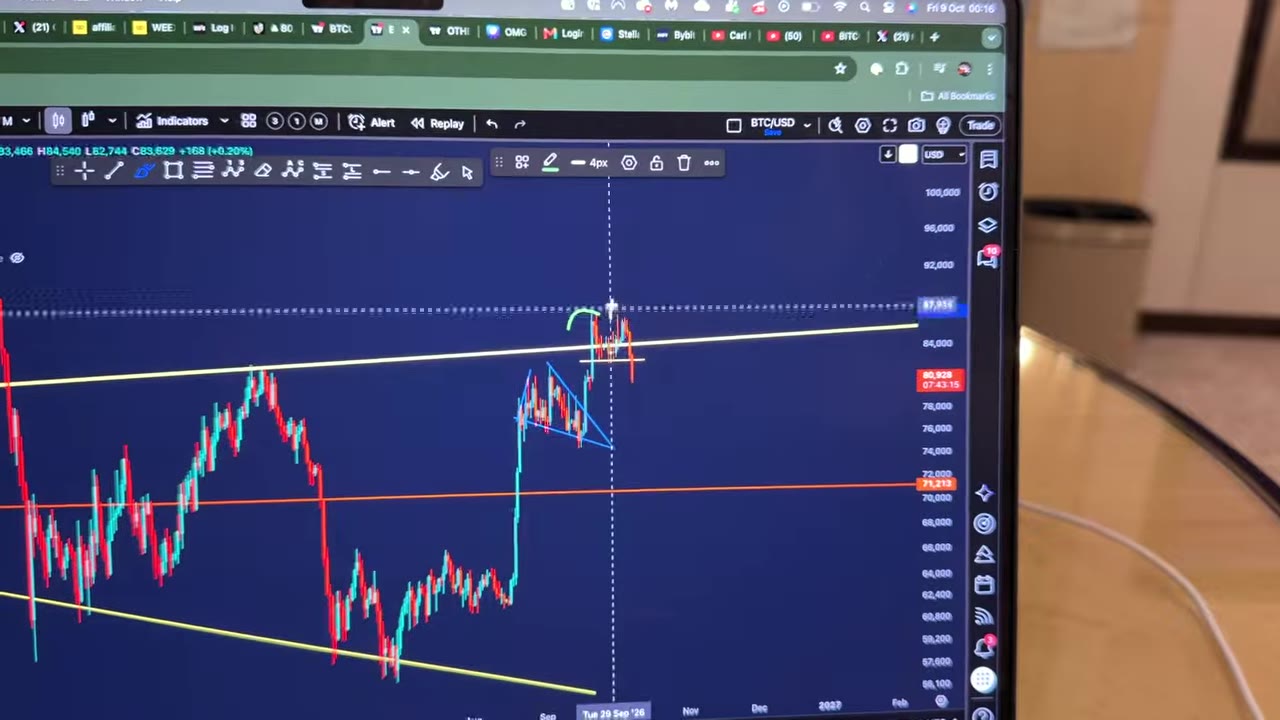This screenshot has width=1280, height=720.
Task: Switch to the Gmail Login browser tab
Action: (564, 33)
